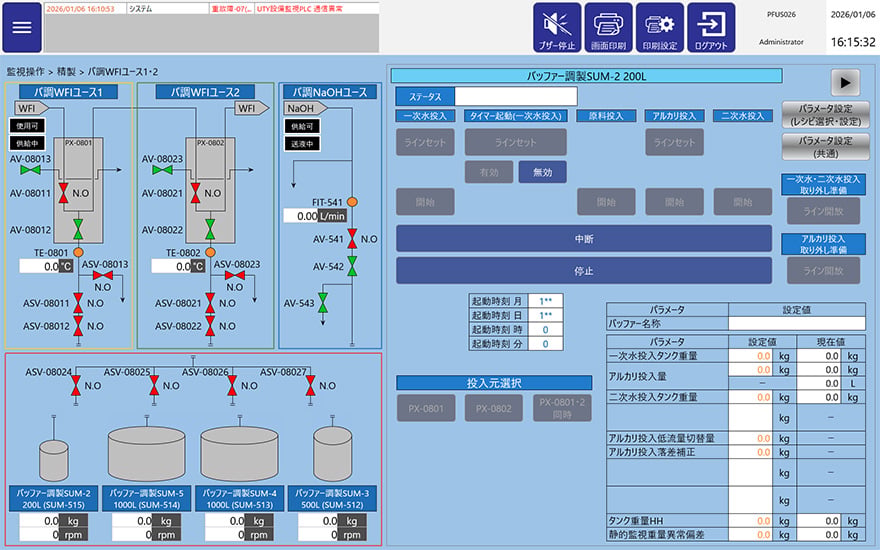This screenshot has height=550, width=880.
Task: Select the 有効 (enabled) timer toggle
Action: pos(489,172)
